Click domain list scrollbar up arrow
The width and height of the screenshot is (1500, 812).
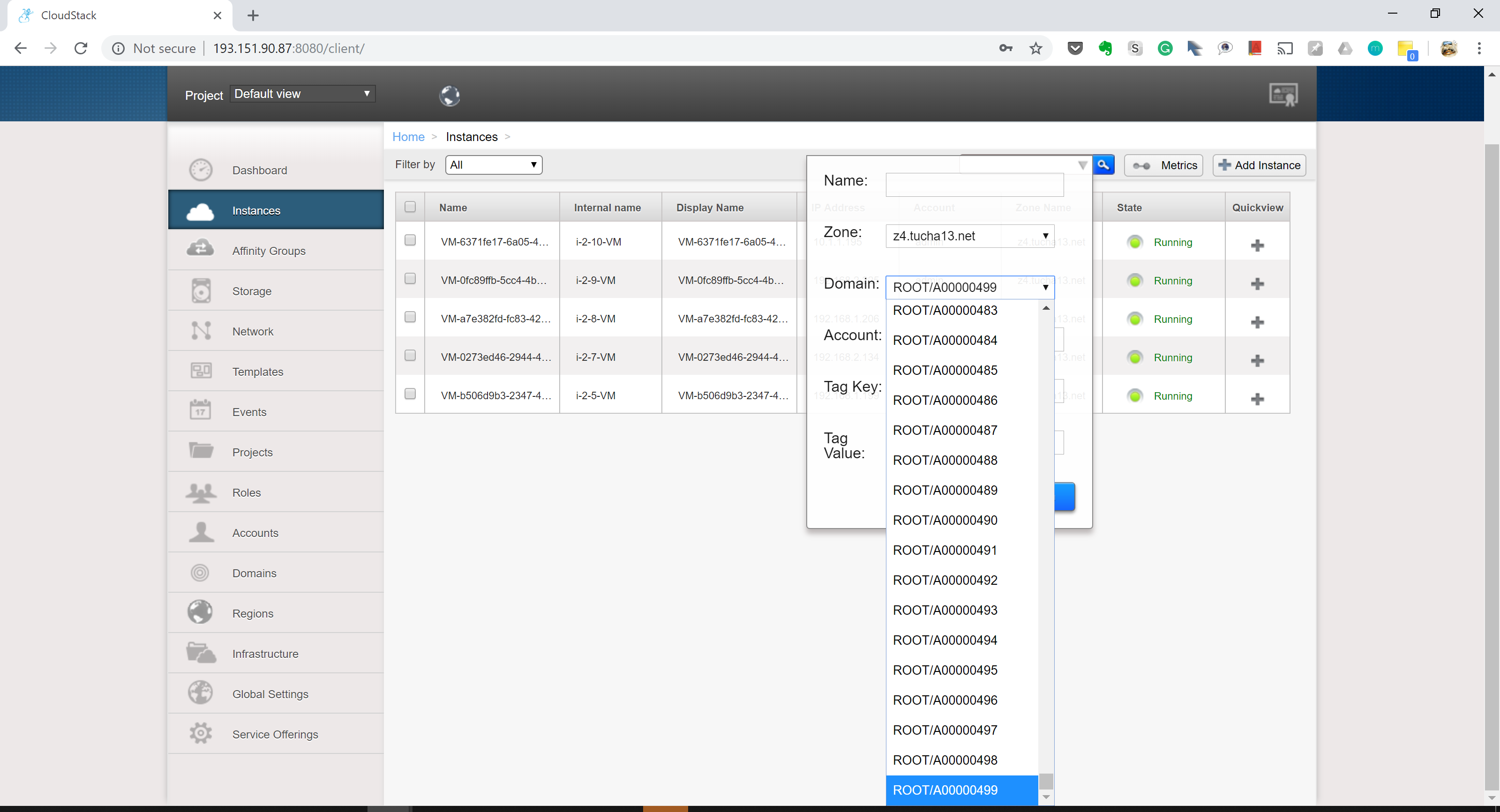[1046, 307]
